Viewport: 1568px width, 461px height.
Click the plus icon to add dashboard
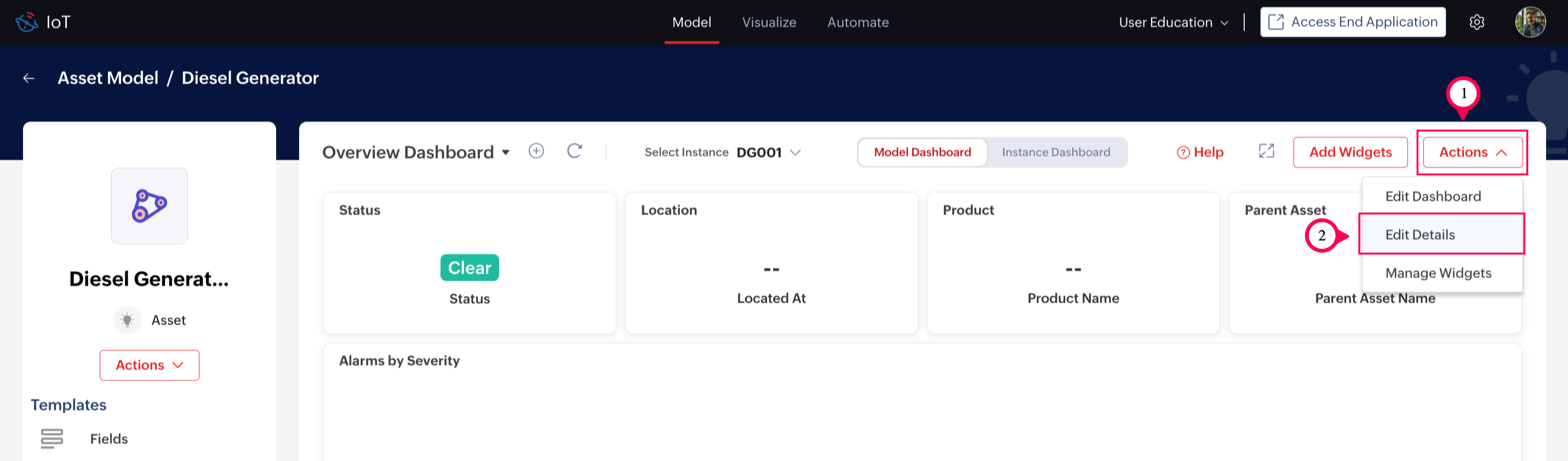(x=536, y=152)
